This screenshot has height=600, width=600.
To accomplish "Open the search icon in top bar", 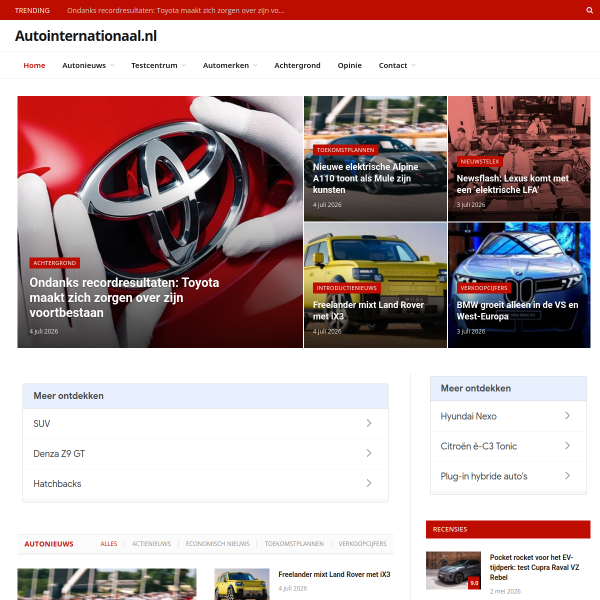I will click(x=589, y=10).
